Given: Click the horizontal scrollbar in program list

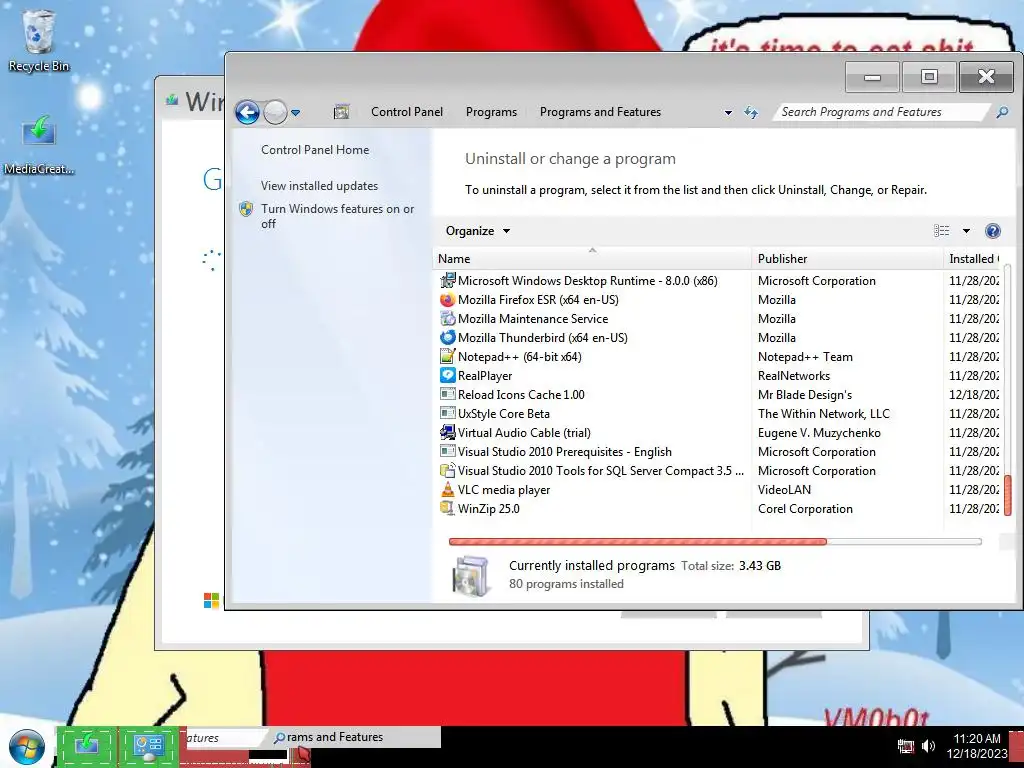Looking at the screenshot, I should pyautogui.click(x=638, y=541).
